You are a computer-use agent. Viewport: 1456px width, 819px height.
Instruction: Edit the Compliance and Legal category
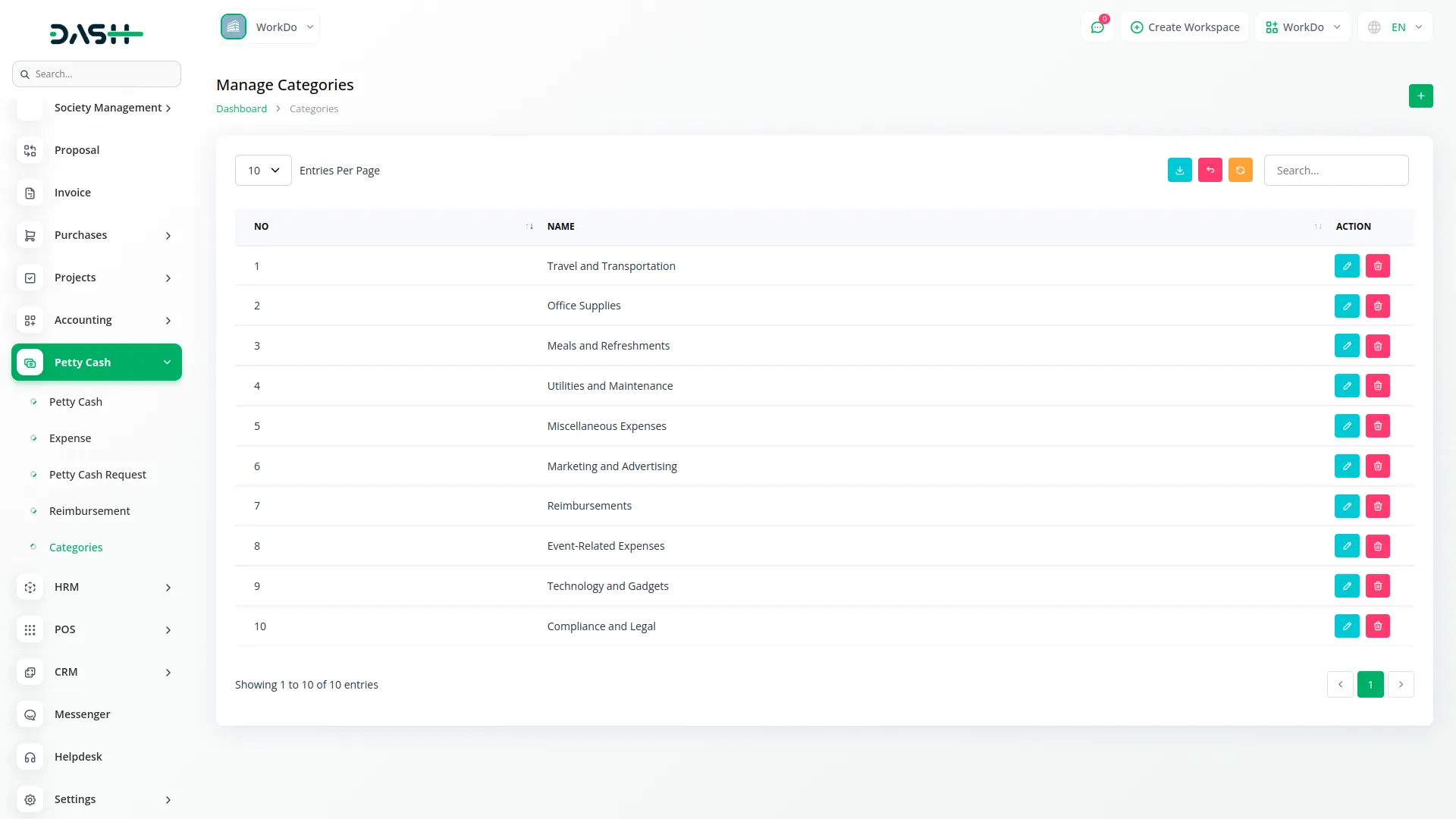(x=1347, y=626)
